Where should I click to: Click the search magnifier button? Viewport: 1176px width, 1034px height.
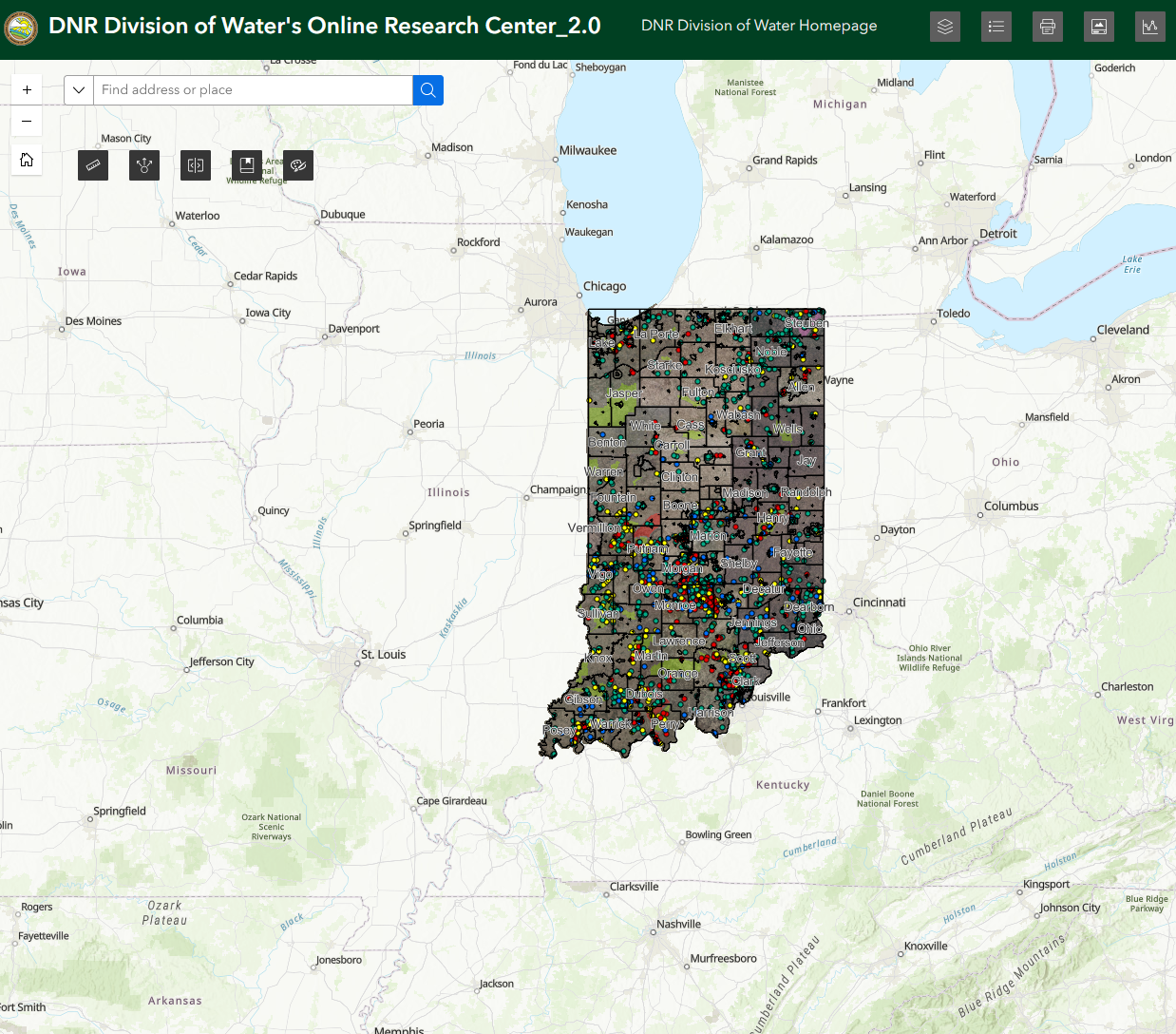(x=427, y=89)
